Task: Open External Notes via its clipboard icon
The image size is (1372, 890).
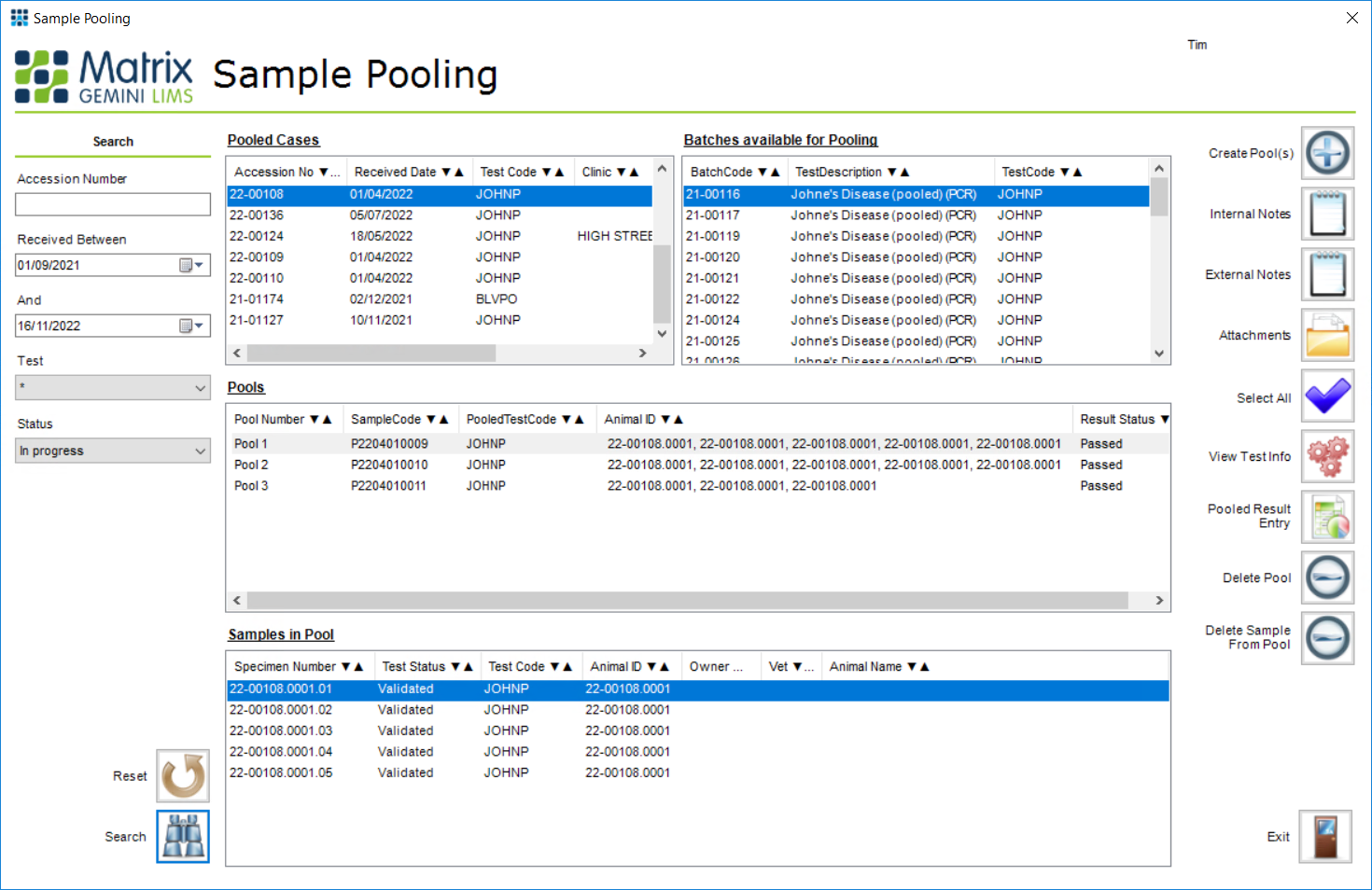Action: [x=1327, y=274]
